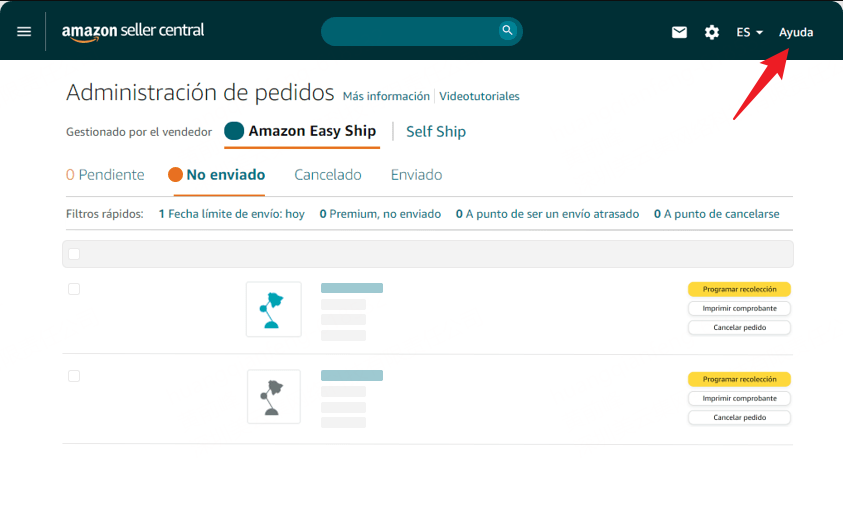Screen dimensions: 843x528
Task: Click Imprimir comprobante for the gray lamp order
Action: (x=739, y=398)
